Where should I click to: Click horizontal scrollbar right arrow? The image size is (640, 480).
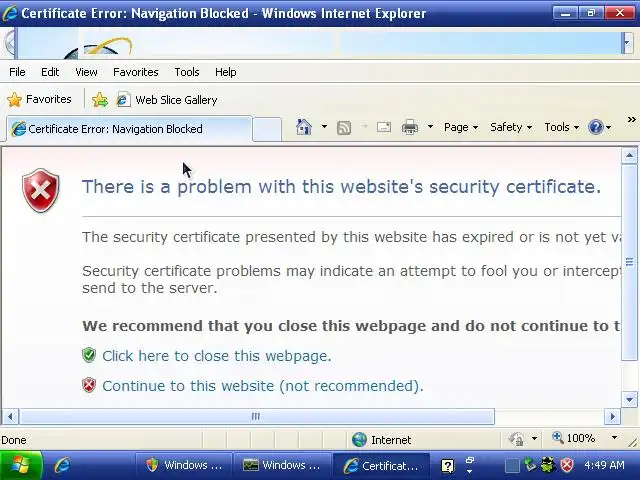click(x=612, y=417)
